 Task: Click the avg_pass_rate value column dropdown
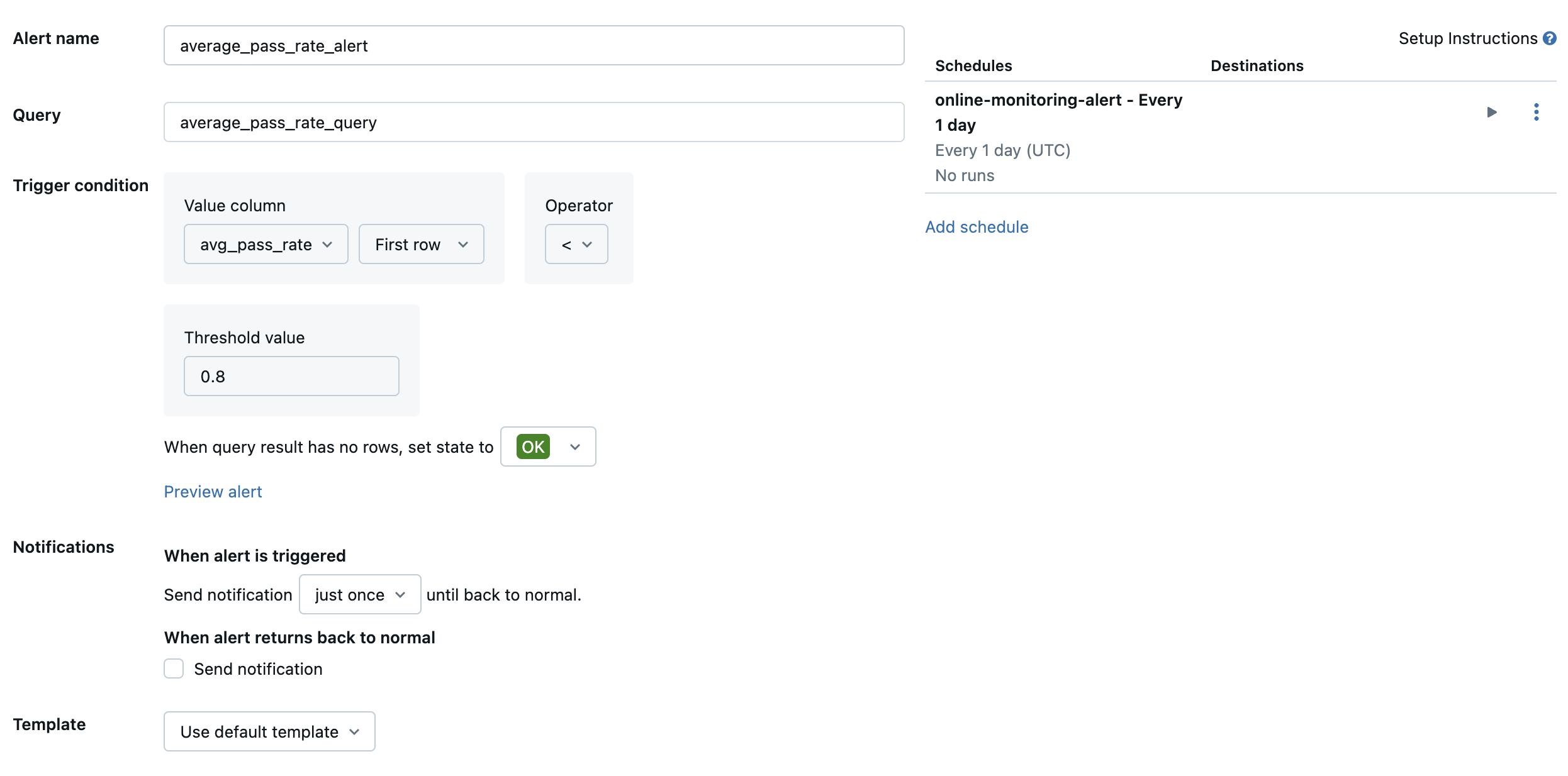pyautogui.click(x=265, y=243)
